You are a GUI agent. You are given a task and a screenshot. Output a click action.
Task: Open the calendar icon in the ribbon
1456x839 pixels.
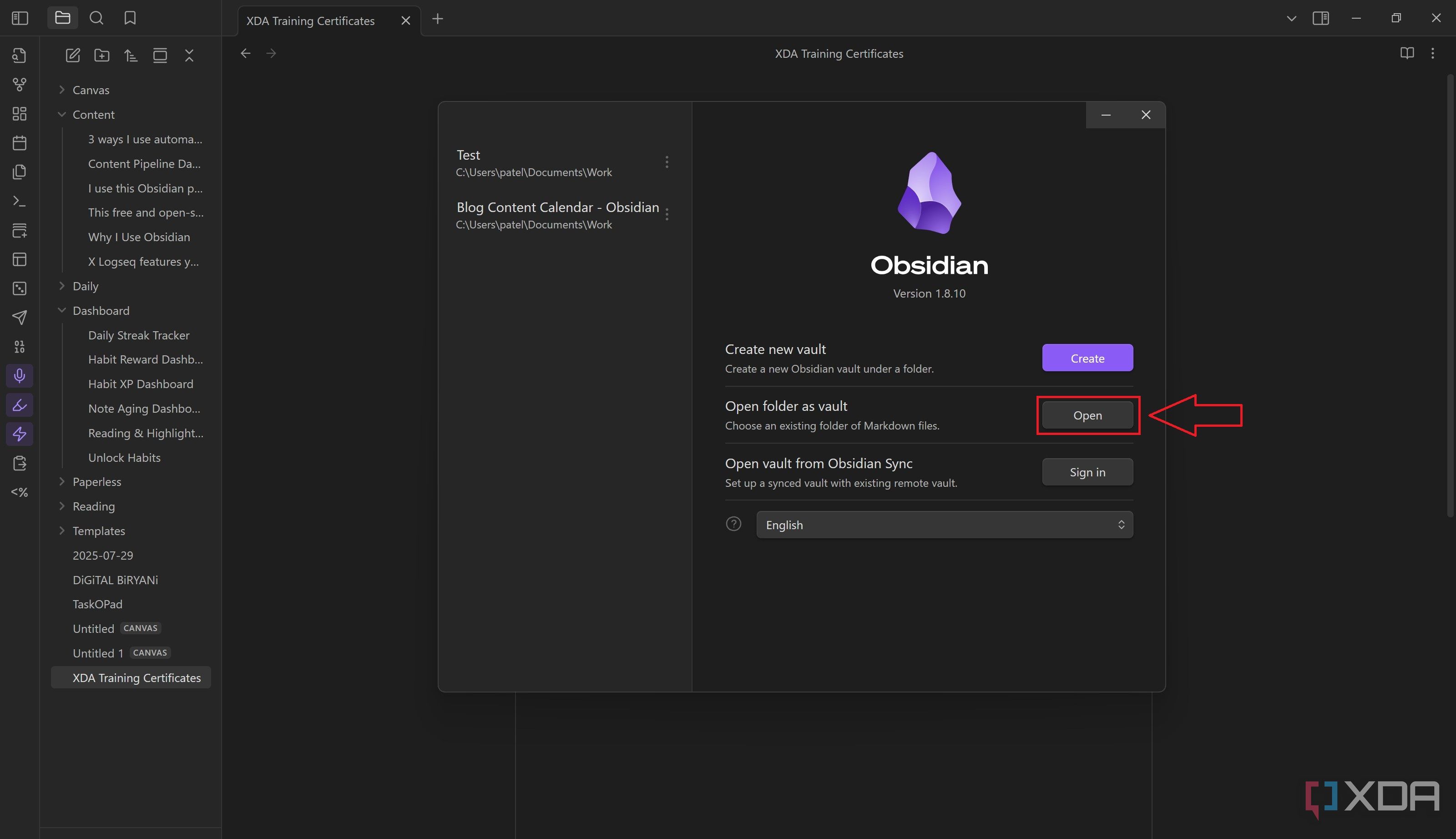pos(19,143)
